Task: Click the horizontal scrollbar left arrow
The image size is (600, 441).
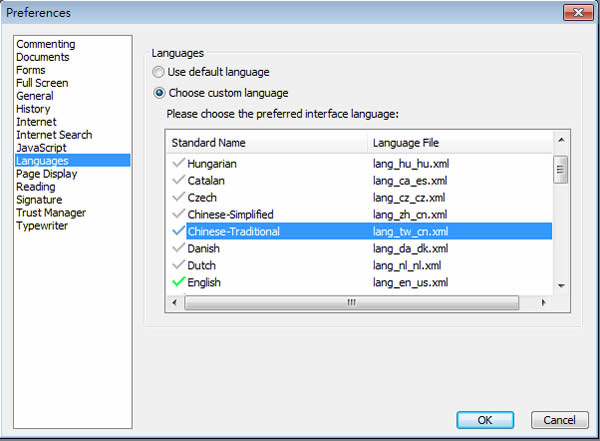Action: [x=174, y=302]
